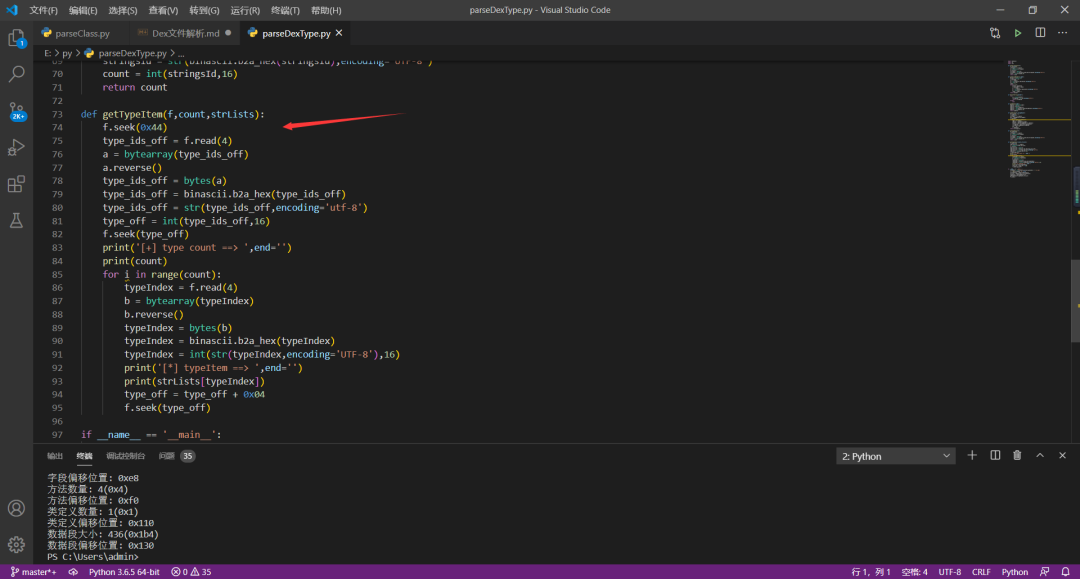Click terminal output line 数据段大小: 436(0x1b4)
Screen dimensions: 1080x579
pos(103,534)
